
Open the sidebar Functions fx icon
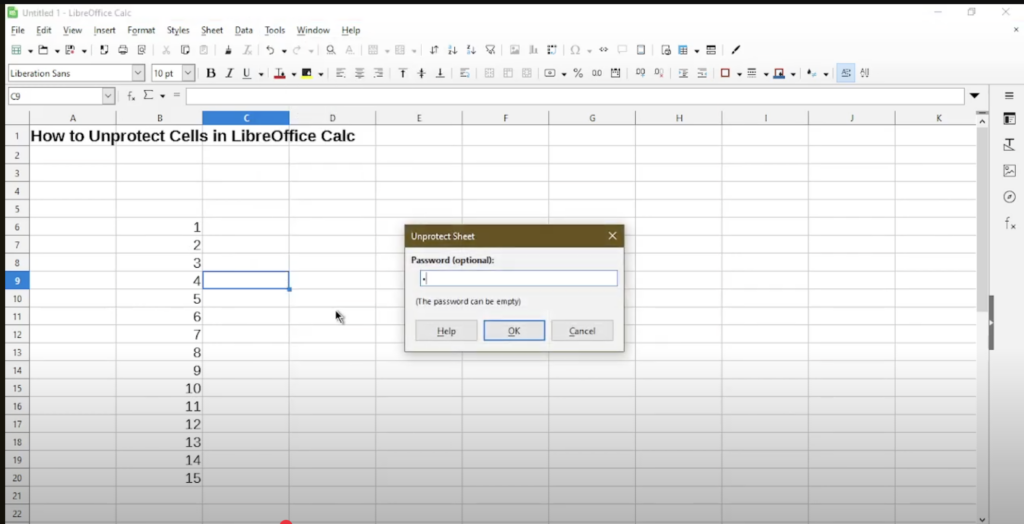coord(1010,223)
